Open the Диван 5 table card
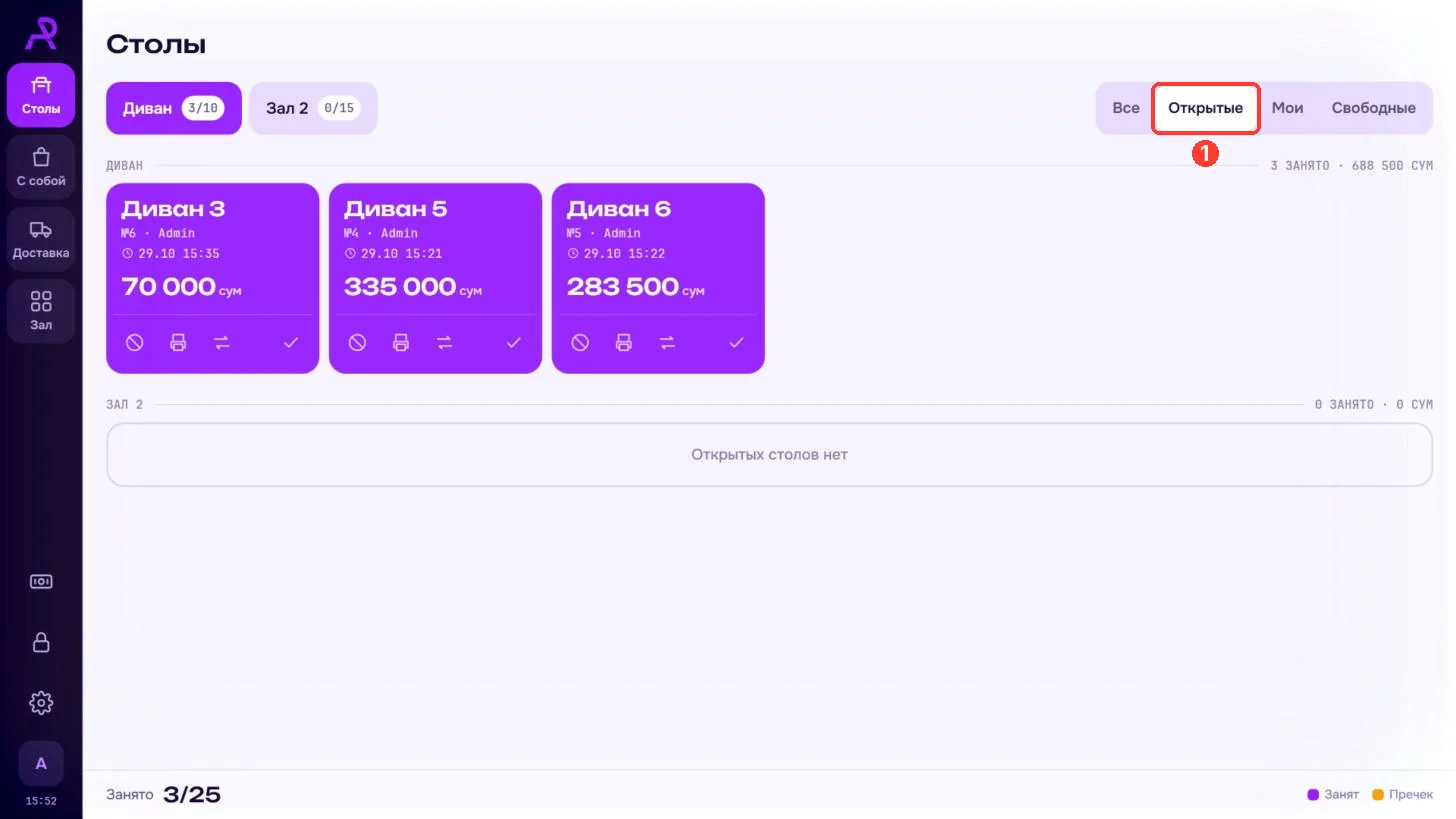1456x819 pixels. click(435, 278)
